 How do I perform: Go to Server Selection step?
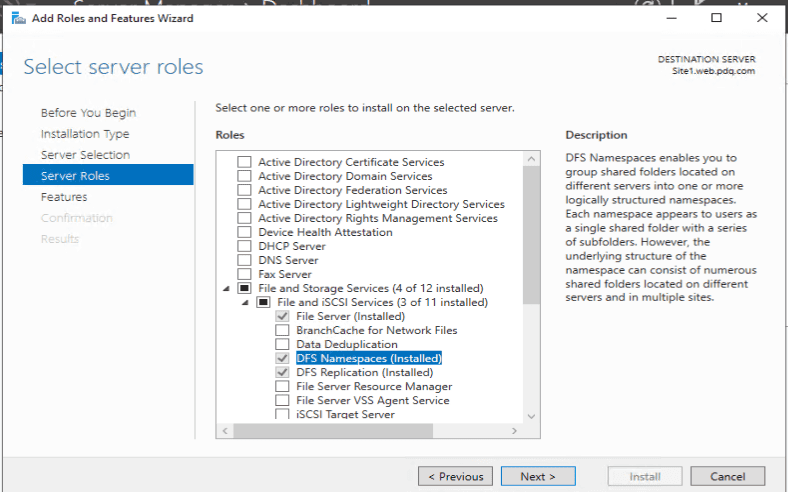click(x=85, y=155)
